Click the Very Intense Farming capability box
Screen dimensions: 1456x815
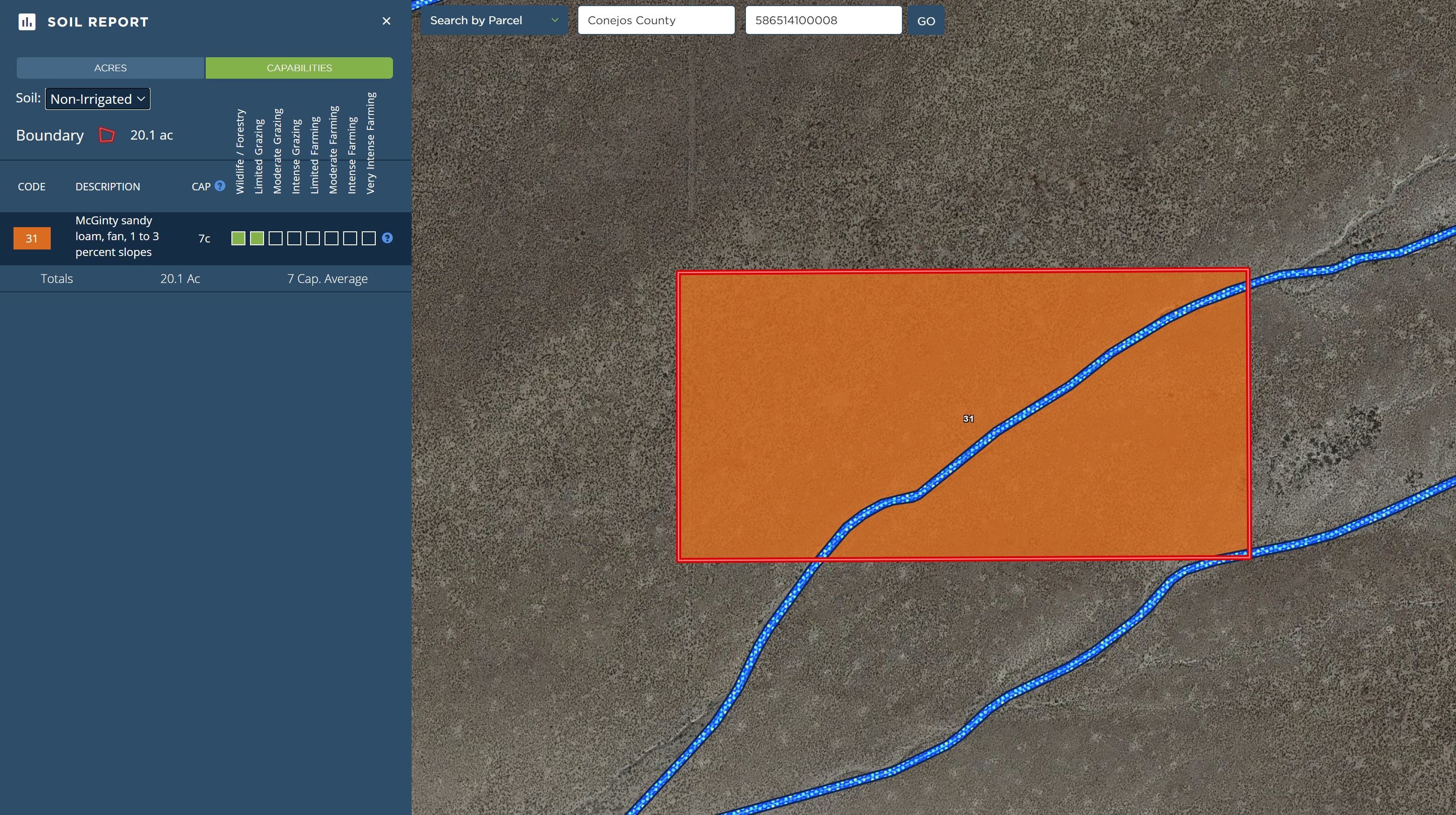point(368,238)
